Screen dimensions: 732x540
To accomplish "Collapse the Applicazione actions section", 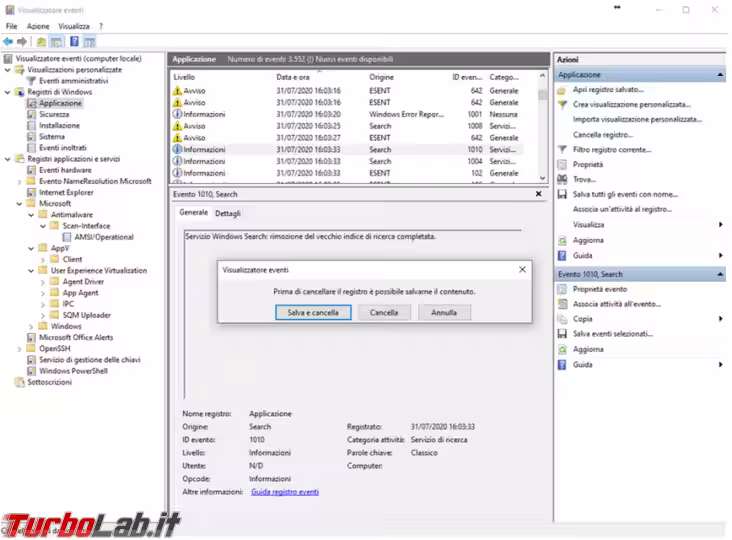I will click(720, 75).
